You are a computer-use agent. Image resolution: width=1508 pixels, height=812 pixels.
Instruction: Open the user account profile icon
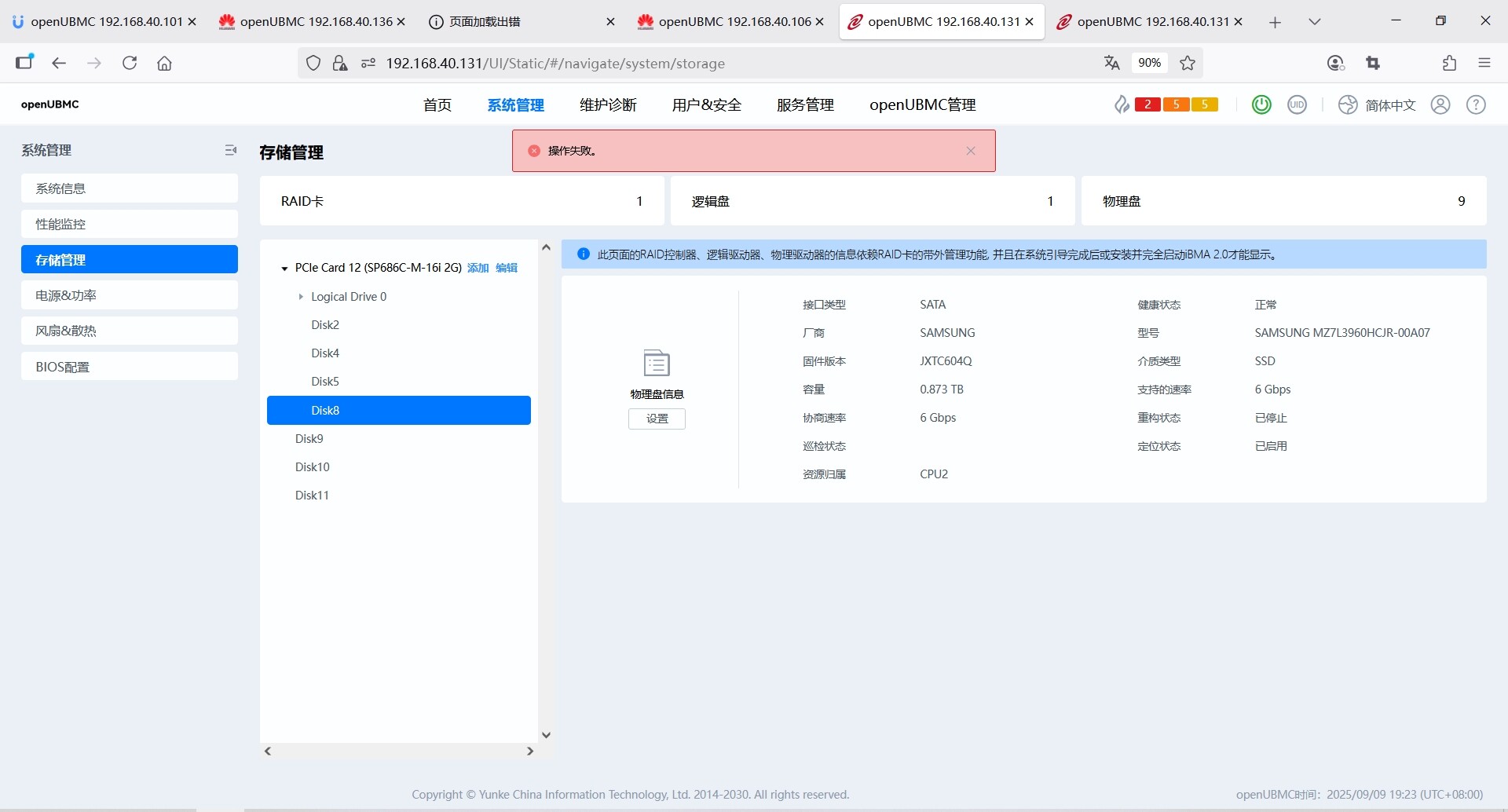1440,104
